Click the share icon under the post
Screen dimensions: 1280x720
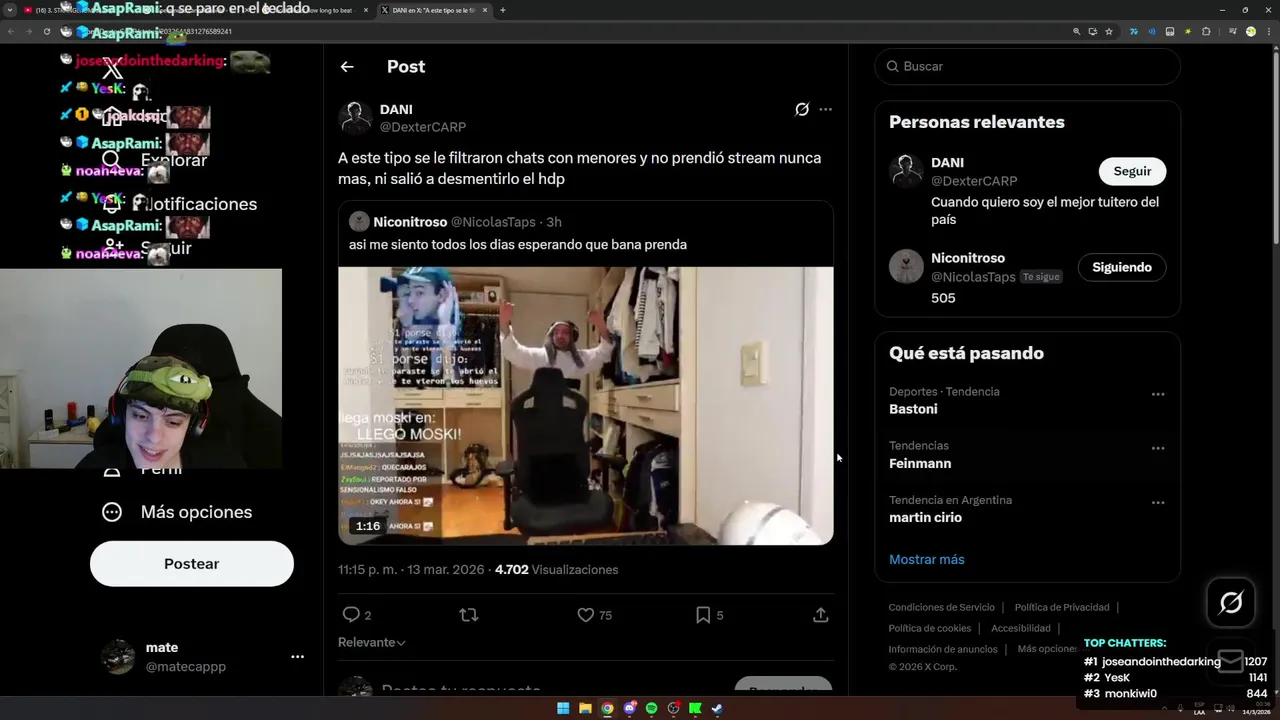[x=821, y=615]
